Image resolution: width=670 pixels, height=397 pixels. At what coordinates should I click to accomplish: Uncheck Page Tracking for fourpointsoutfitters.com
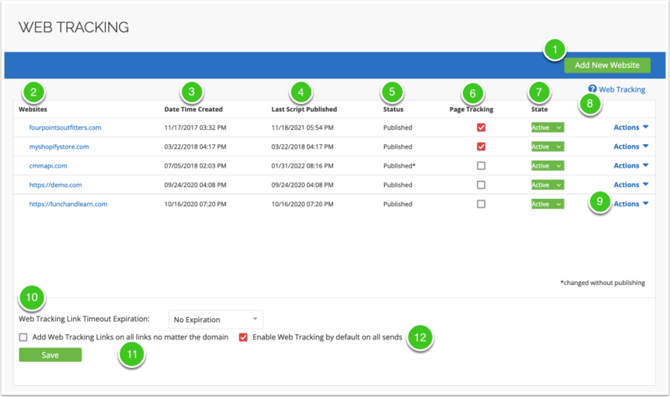(x=481, y=127)
